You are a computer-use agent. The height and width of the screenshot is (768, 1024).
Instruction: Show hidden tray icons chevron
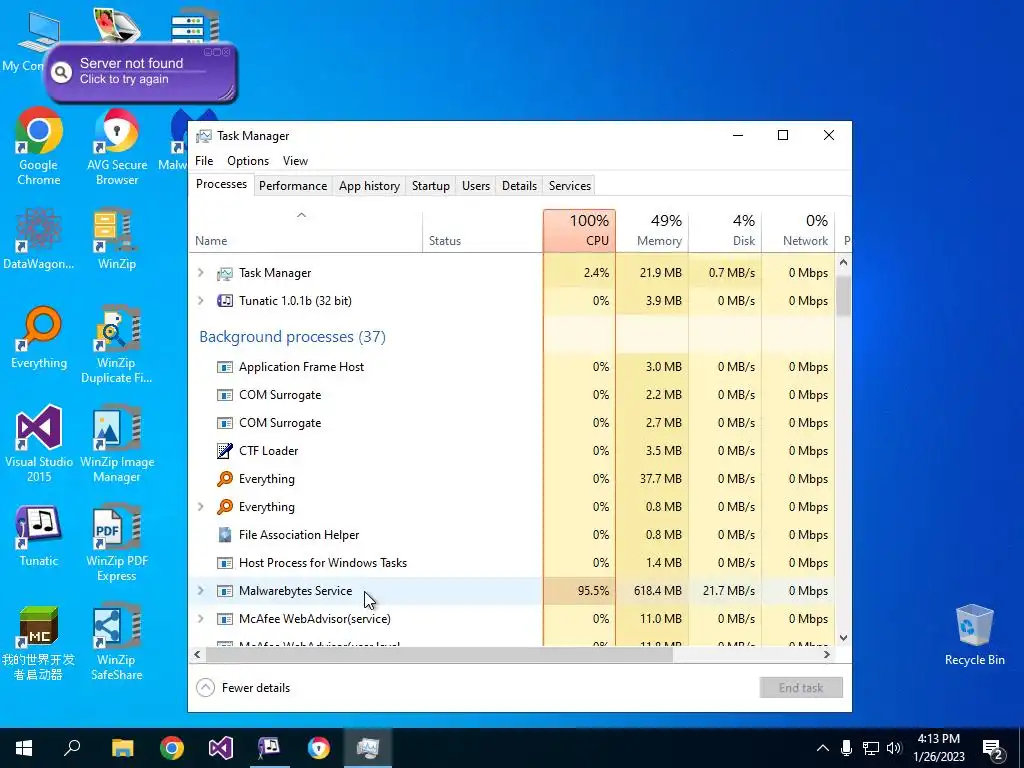823,748
